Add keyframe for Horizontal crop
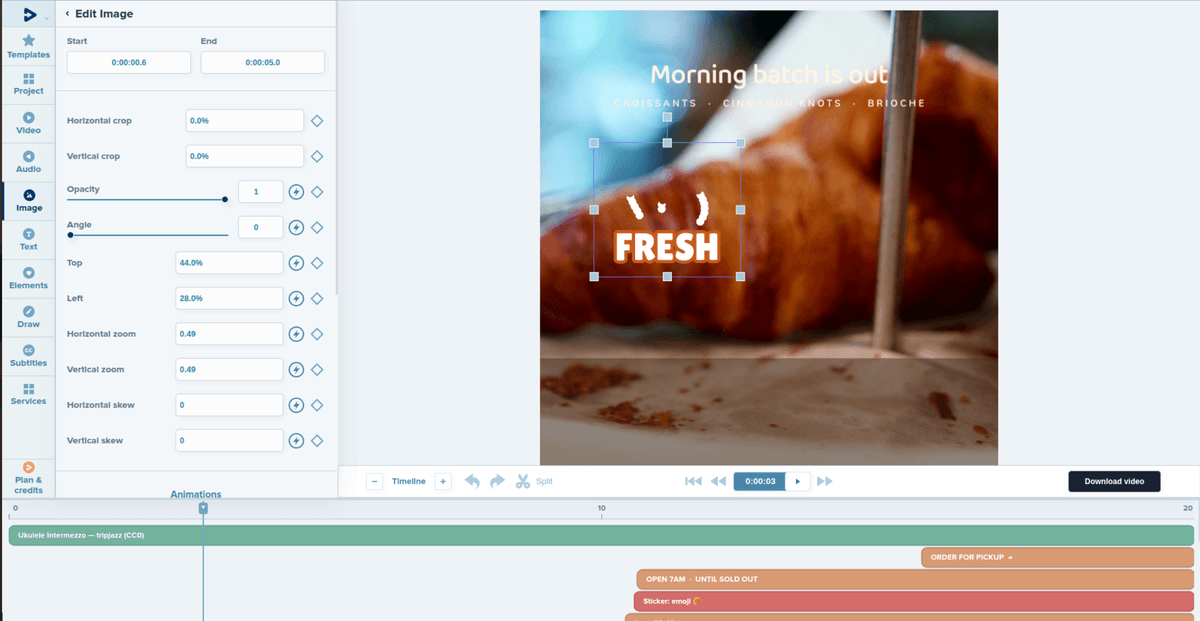 click(x=317, y=121)
